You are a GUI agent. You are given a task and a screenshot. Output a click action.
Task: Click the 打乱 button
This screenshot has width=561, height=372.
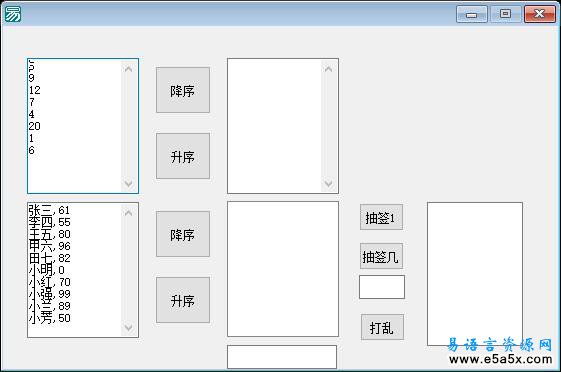(x=382, y=327)
